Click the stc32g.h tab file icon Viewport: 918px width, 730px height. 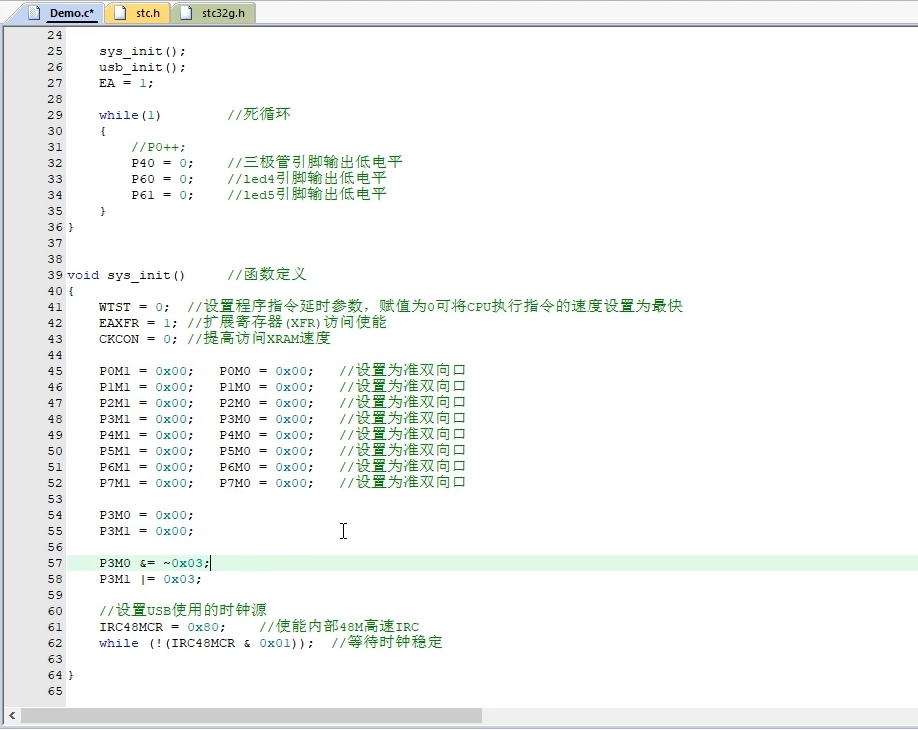pos(186,13)
